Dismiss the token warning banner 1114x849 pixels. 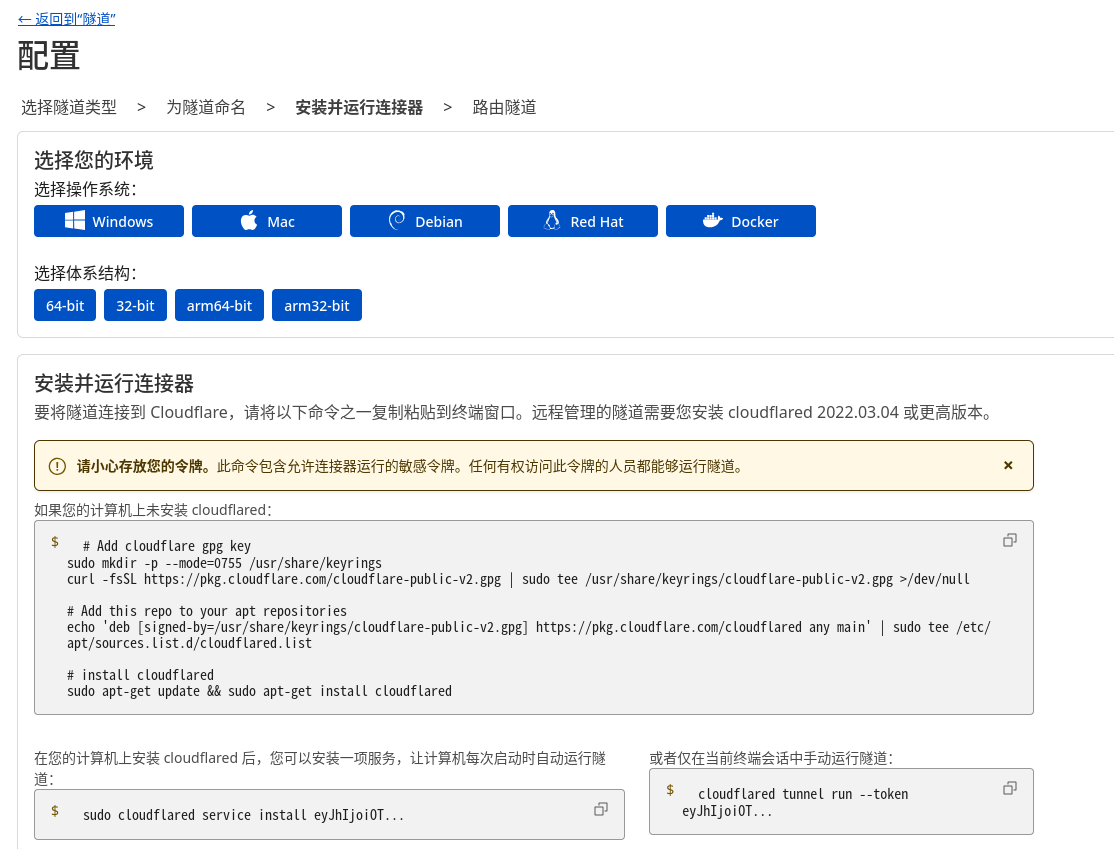coord(1008,465)
